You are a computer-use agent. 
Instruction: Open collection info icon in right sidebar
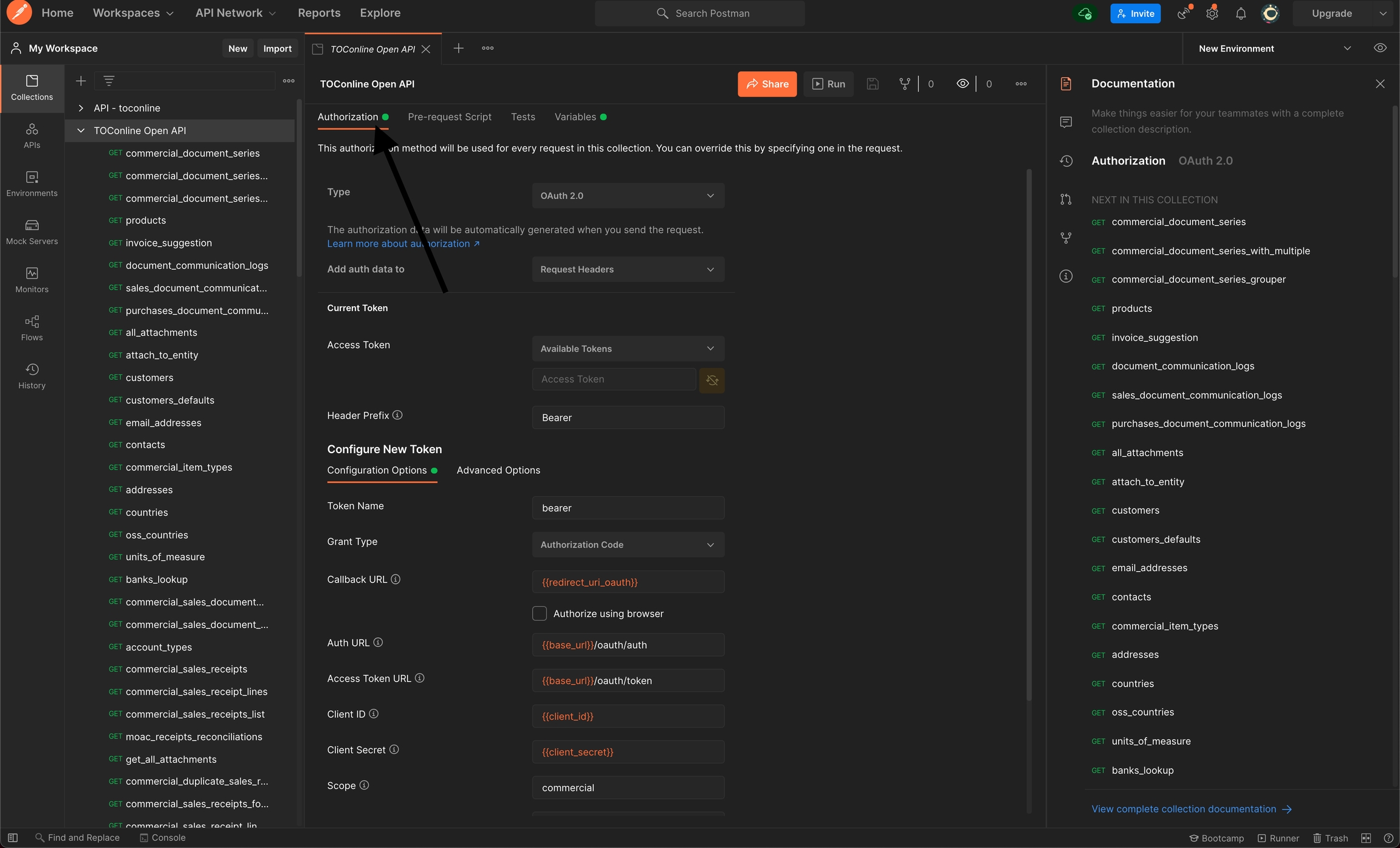[1066, 276]
